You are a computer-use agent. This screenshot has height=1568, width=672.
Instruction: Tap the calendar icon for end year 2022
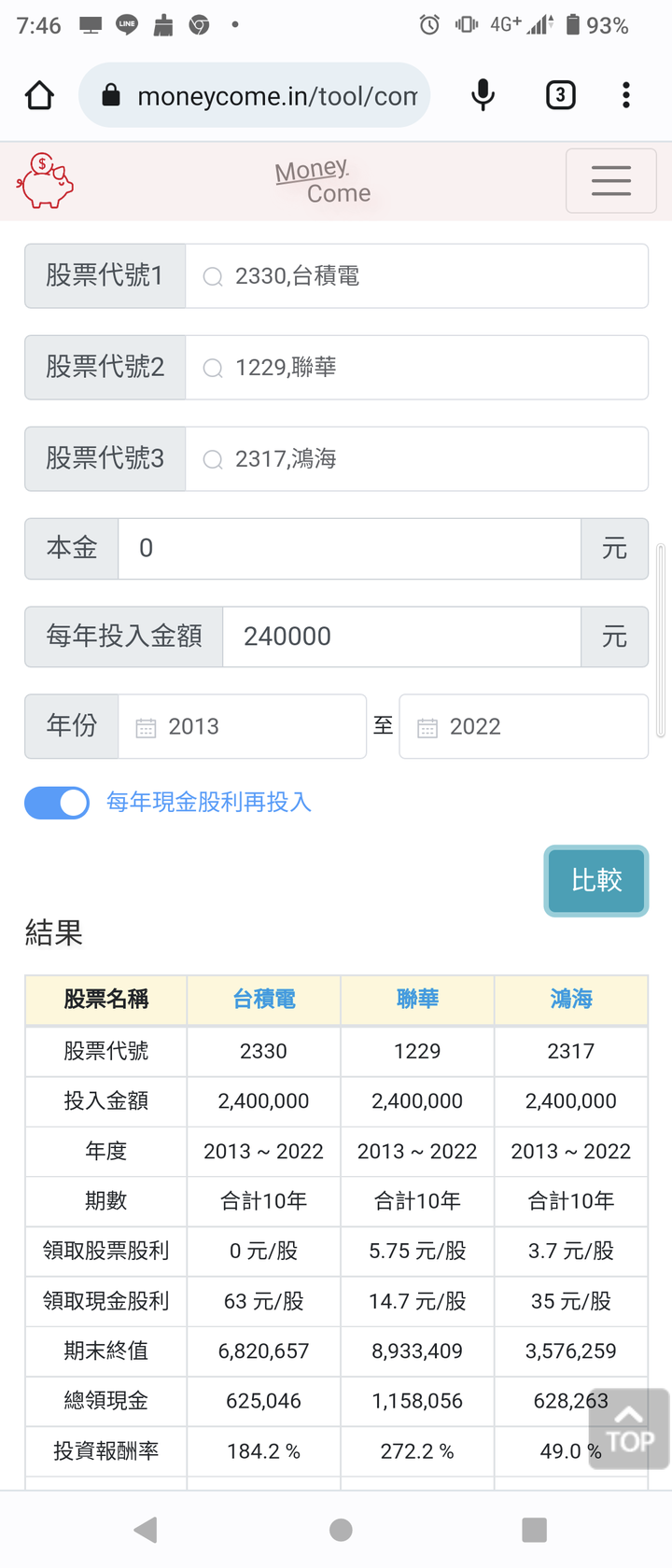(427, 727)
